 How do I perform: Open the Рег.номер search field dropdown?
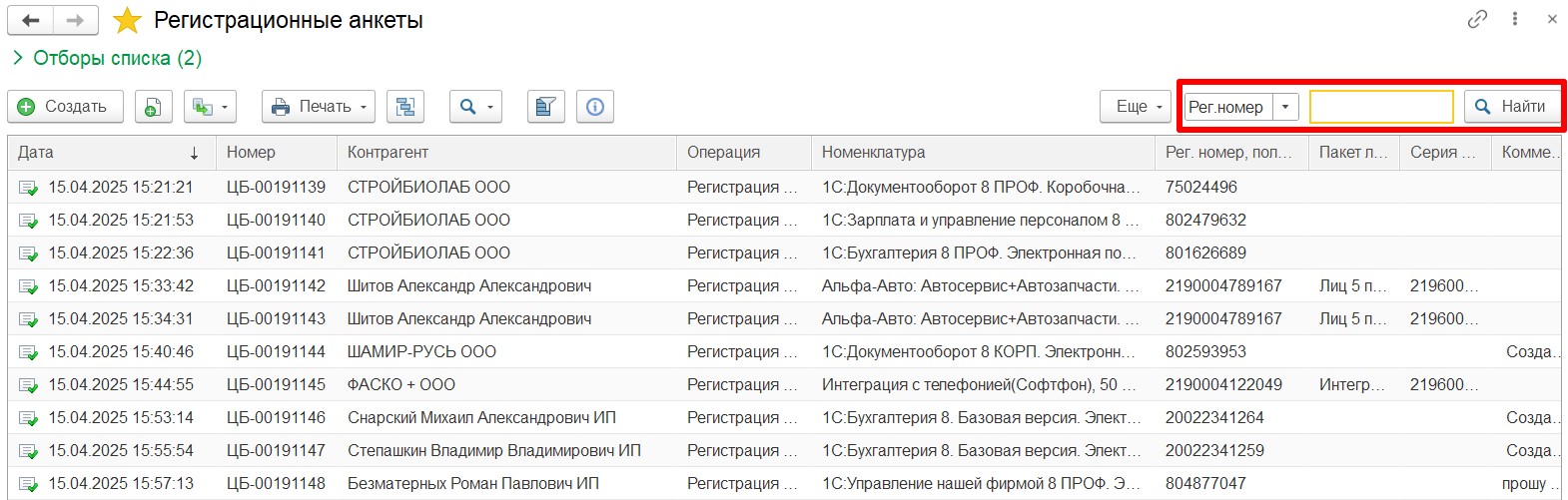click(x=1285, y=107)
